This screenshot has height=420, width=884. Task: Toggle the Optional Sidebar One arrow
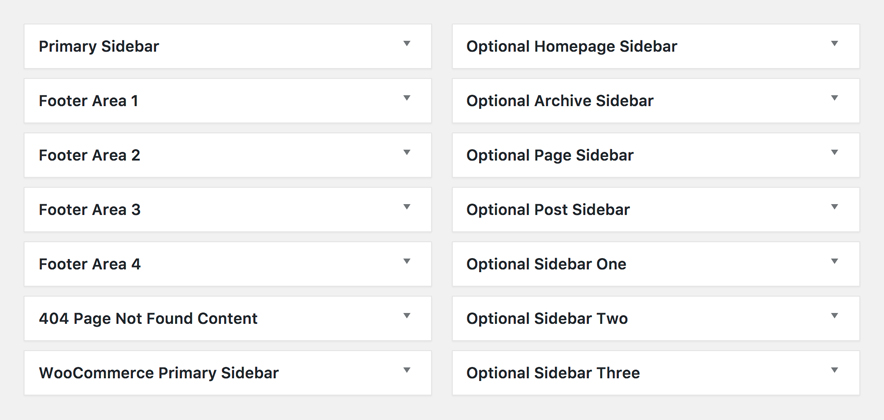[834, 262]
